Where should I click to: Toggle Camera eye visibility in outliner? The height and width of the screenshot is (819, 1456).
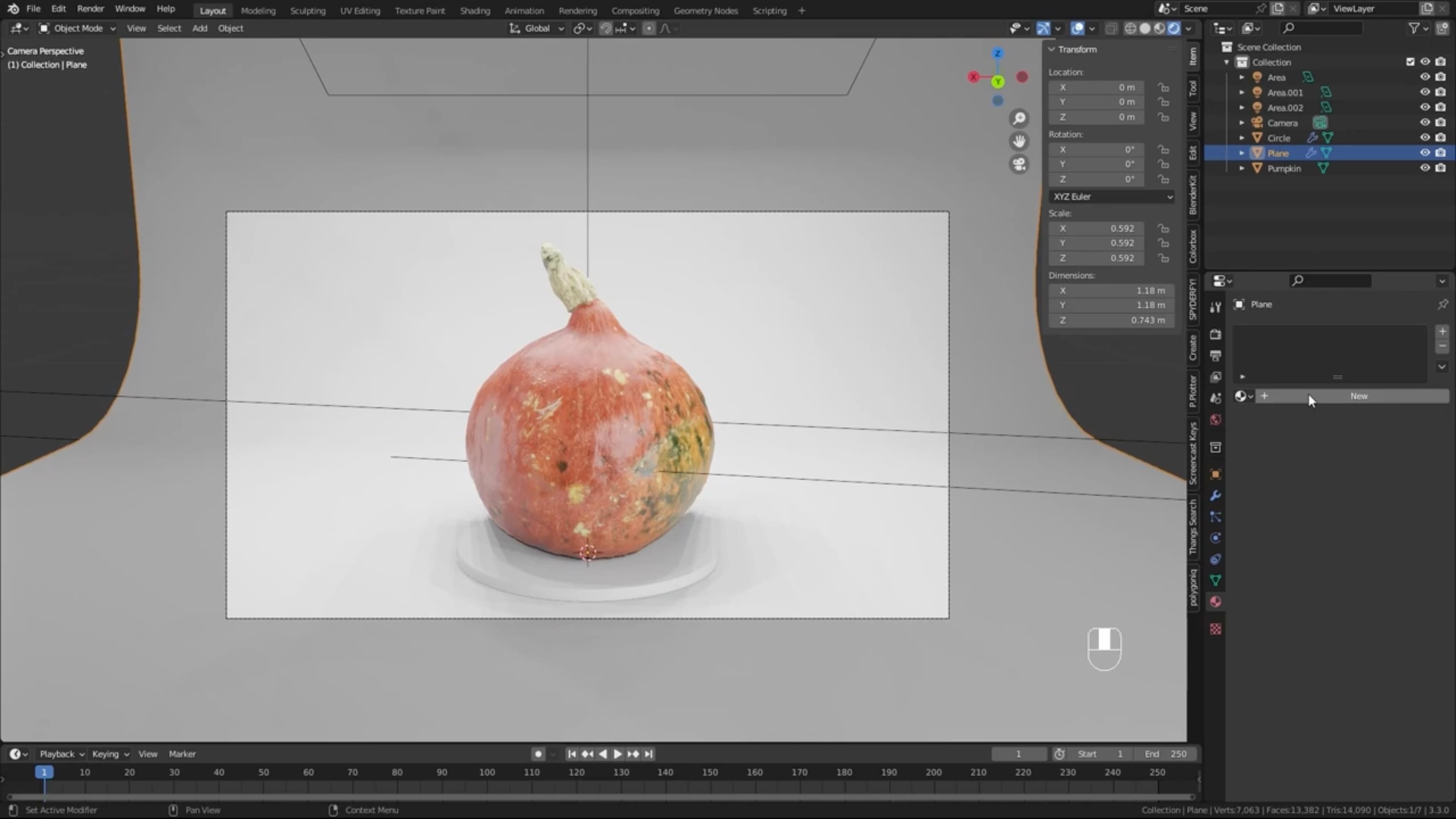coord(1424,122)
